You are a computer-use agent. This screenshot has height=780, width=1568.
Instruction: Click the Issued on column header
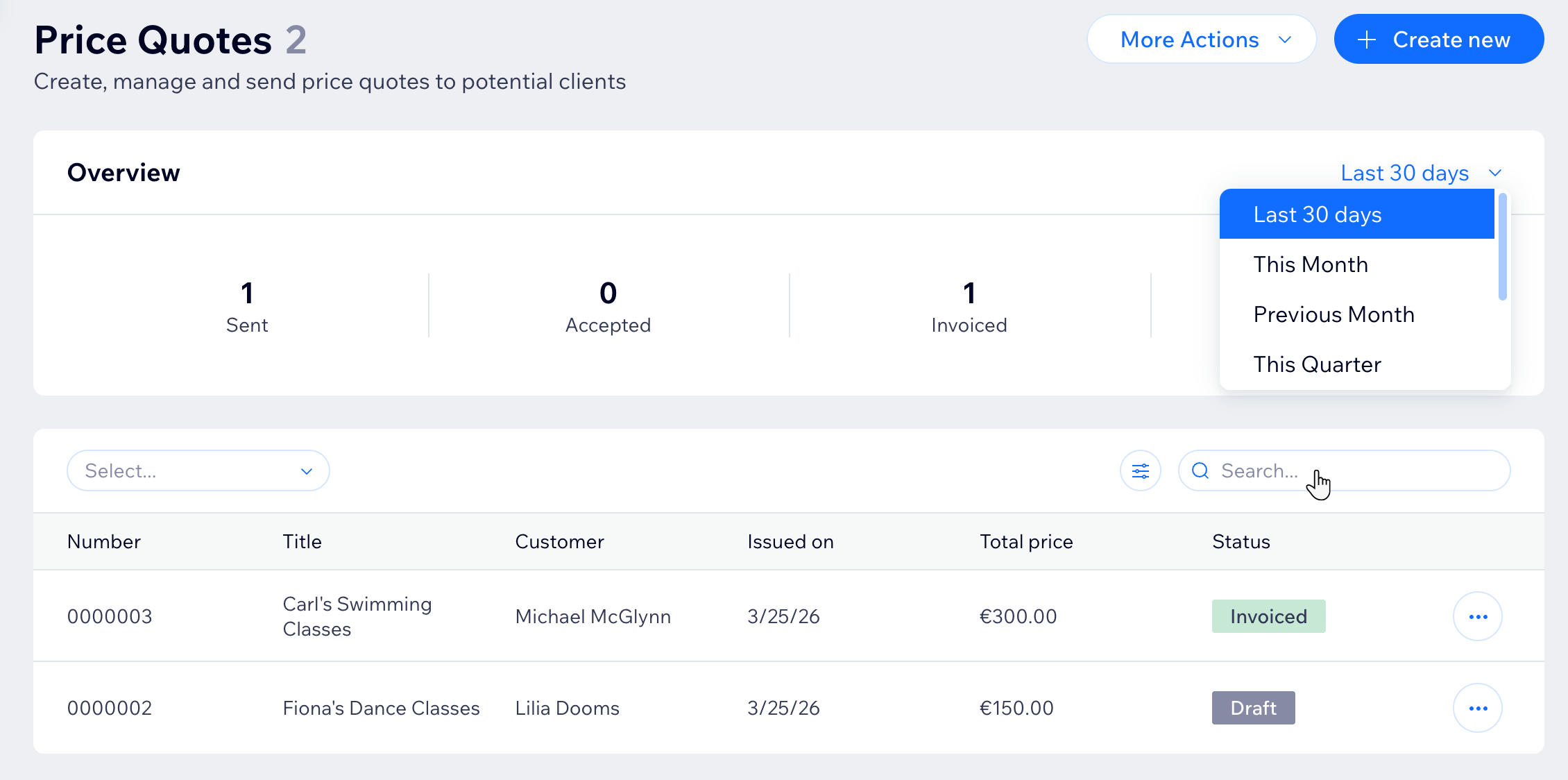coord(790,542)
